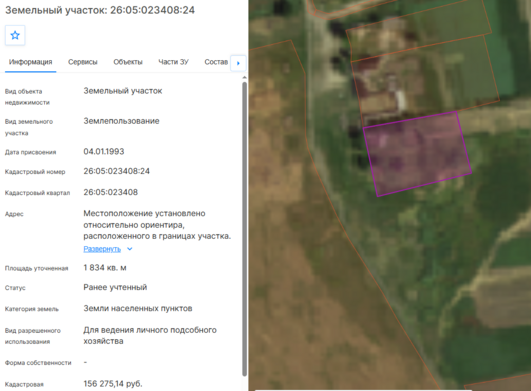
Task: Open the Информация tab
Action: [x=30, y=62]
